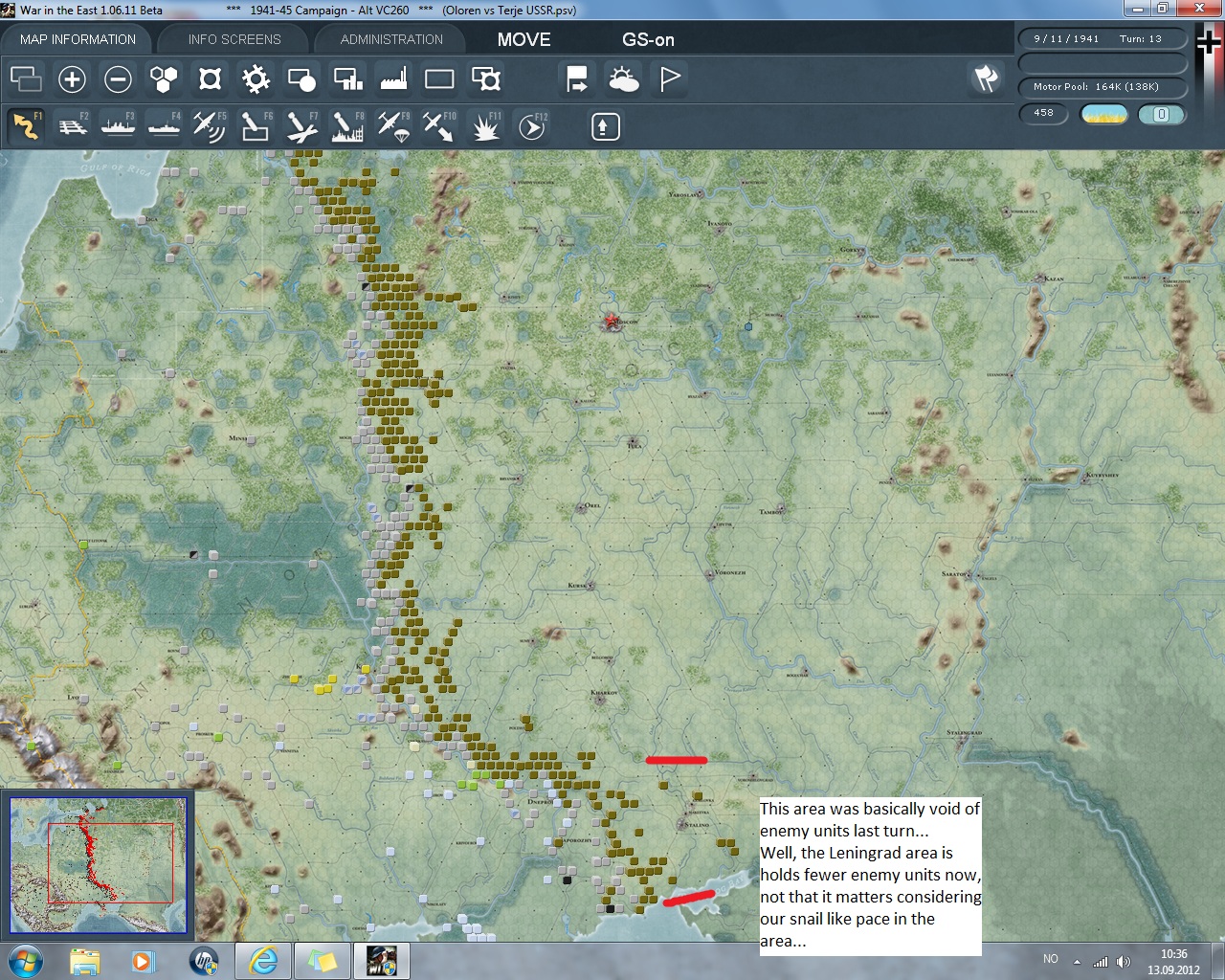This screenshot has height=980, width=1225.
Task: Toggle the weather display icon
Action: coord(623,78)
